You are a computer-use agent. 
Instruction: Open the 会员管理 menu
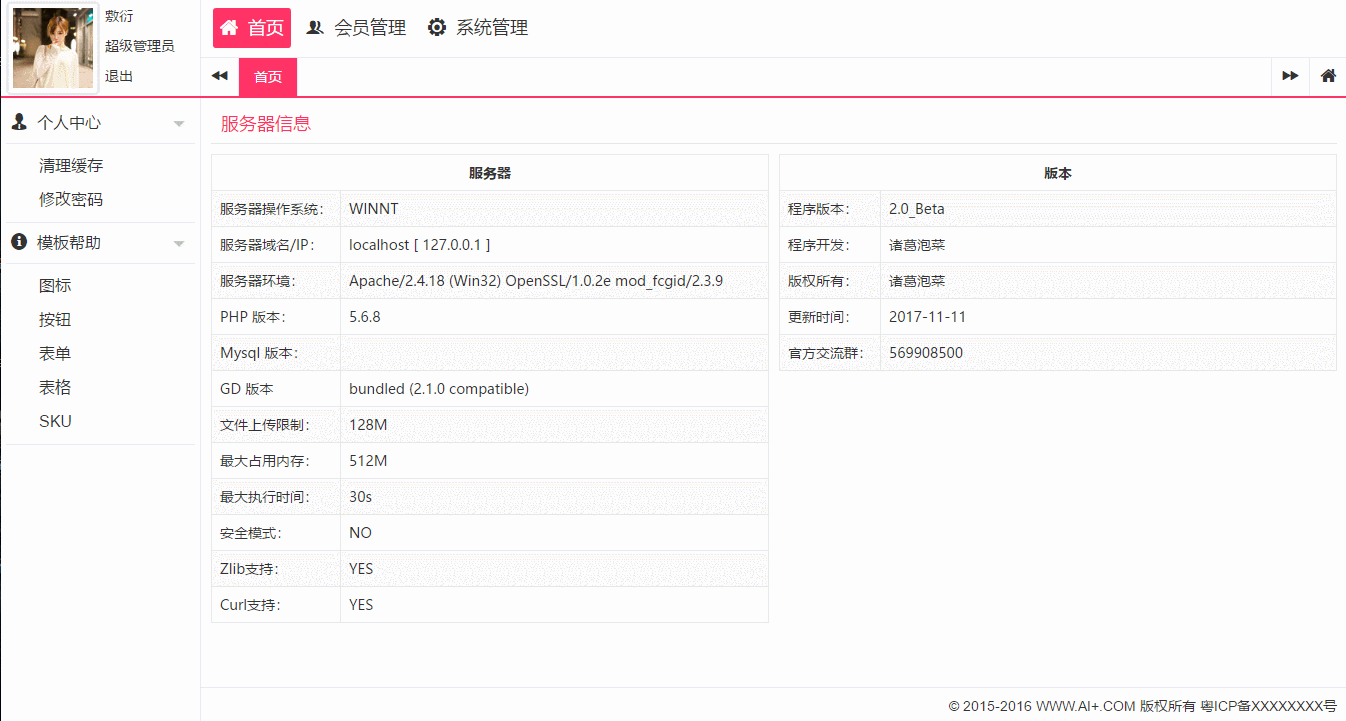click(369, 28)
